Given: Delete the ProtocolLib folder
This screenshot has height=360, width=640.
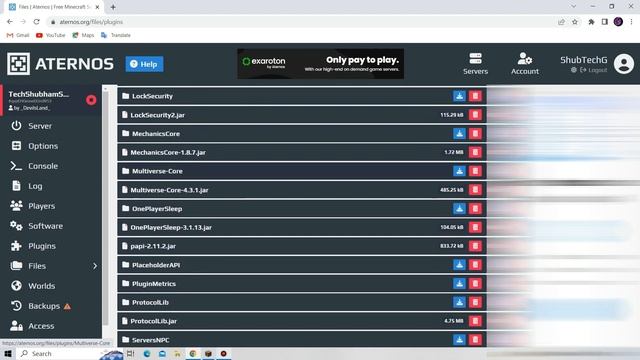Looking at the screenshot, I should point(475,302).
